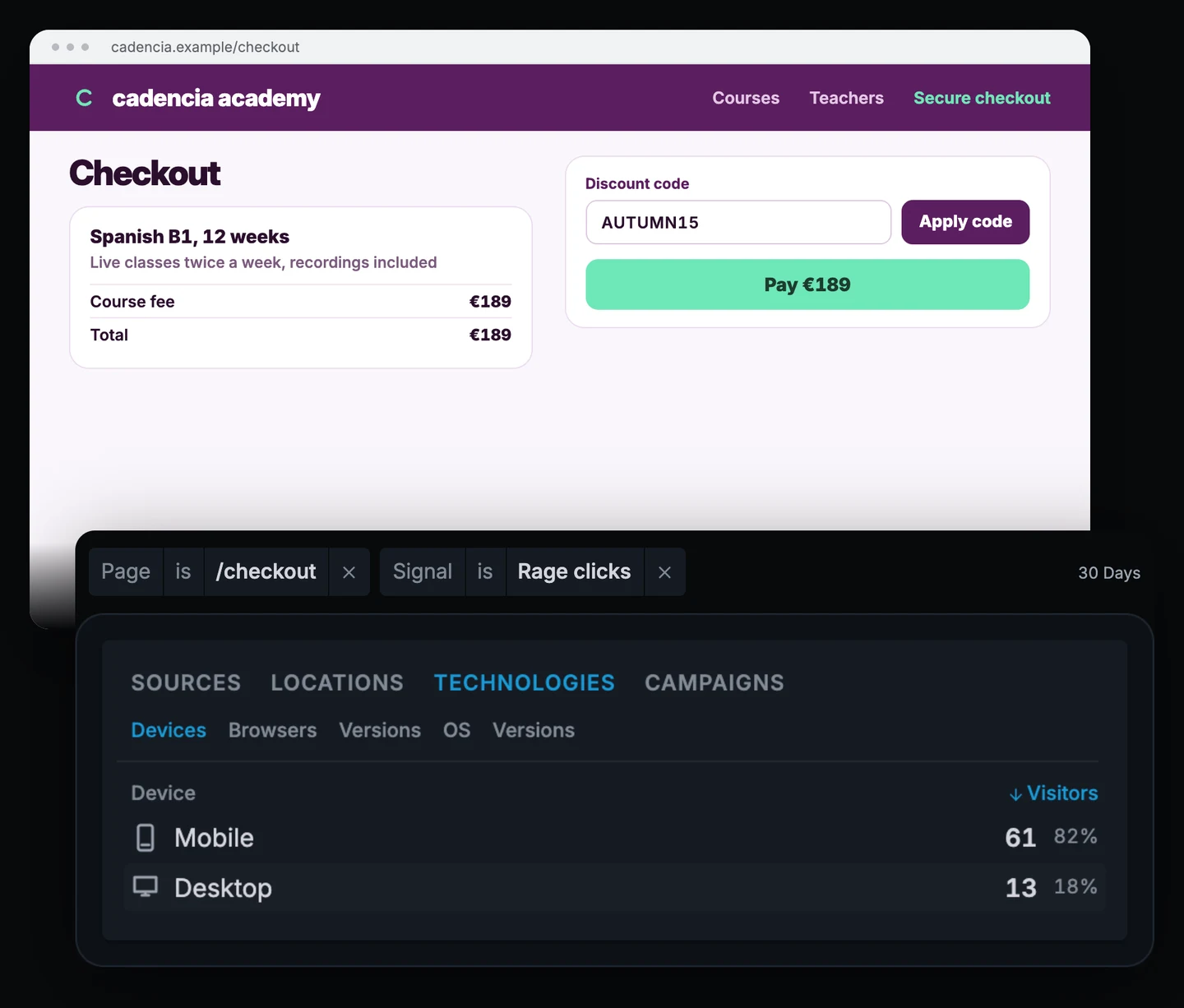Remove the Rage clicks signal filter
The width and height of the screenshot is (1184, 1008).
(664, 572)
